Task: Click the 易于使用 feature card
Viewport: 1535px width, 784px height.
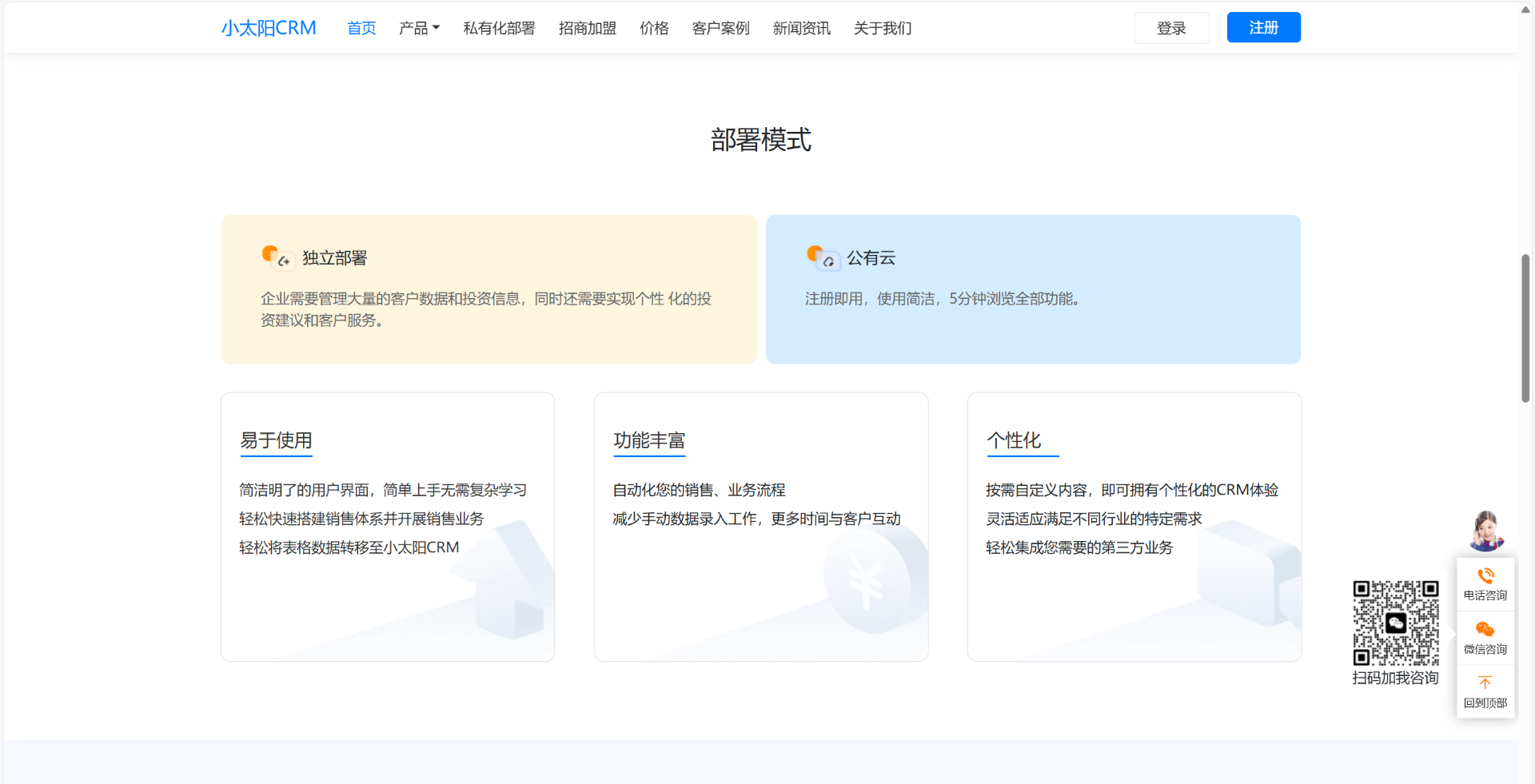Action: tap(388, 527)
